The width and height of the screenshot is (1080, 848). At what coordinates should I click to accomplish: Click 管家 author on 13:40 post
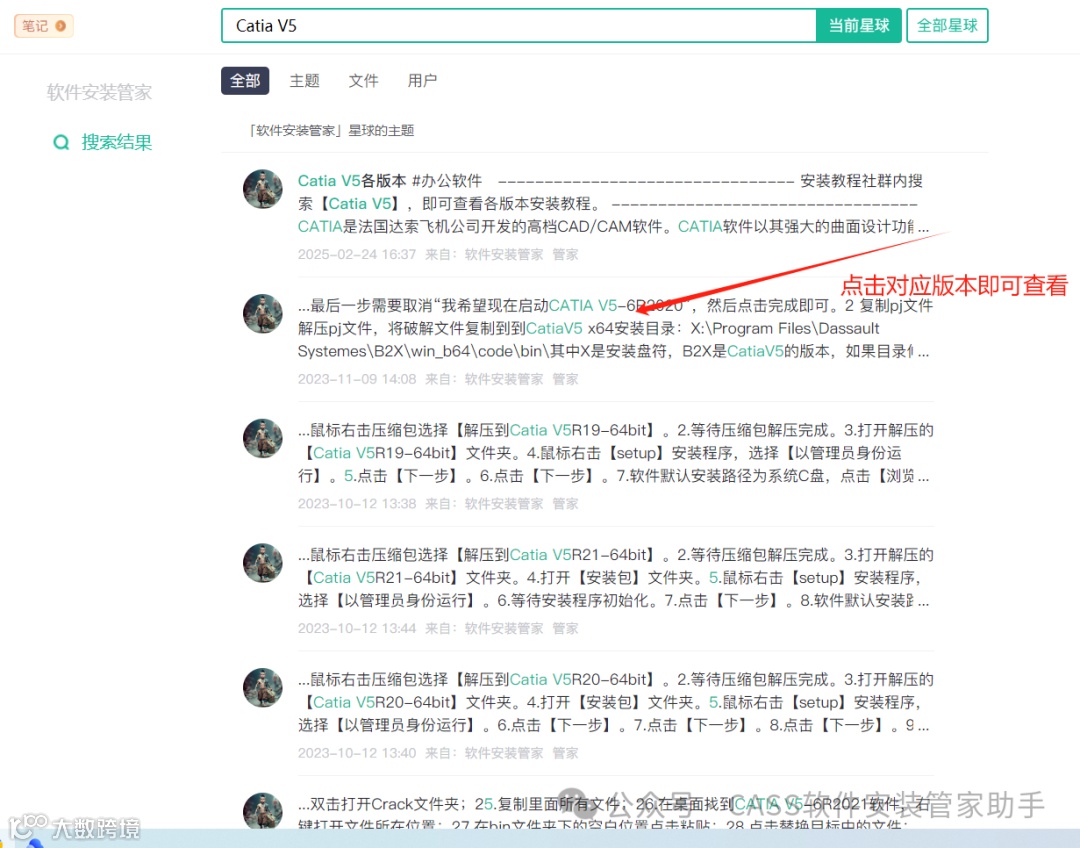(565, 754)
